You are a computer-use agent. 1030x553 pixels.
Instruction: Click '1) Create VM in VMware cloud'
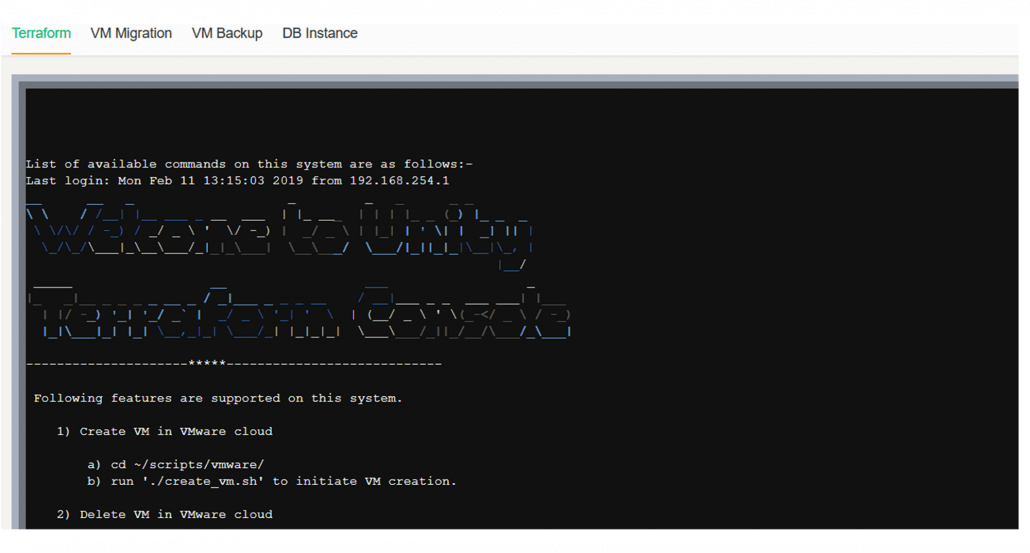164,431
